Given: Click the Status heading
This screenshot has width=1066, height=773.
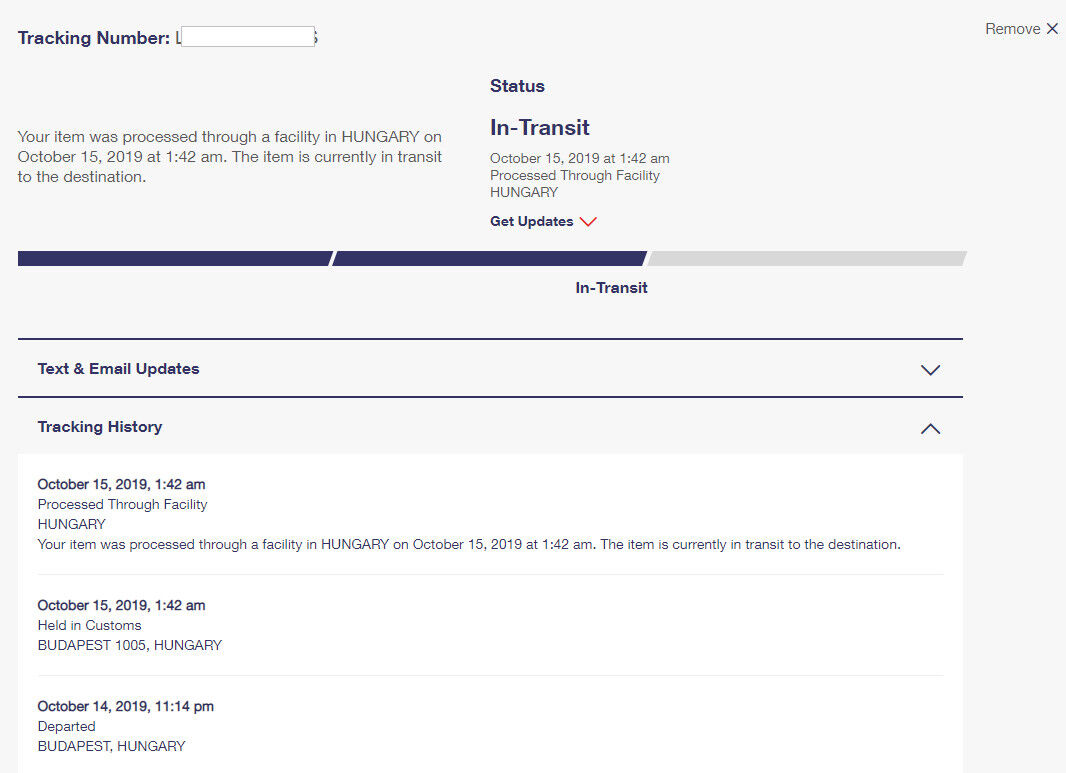Looking at the screenshot, I should click(x=517, y=86).
